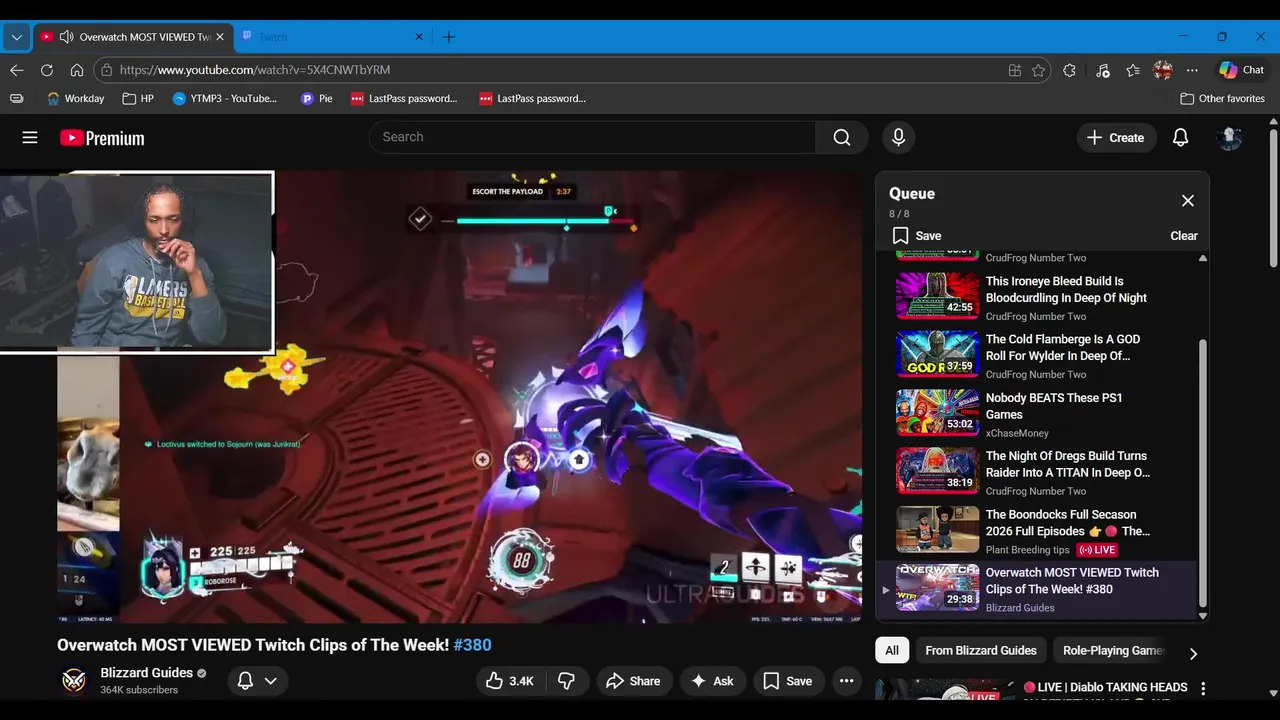Open the HP bookmarks folder
The height and width of the screenshot is (720, 1280).
tap(138, 99)
